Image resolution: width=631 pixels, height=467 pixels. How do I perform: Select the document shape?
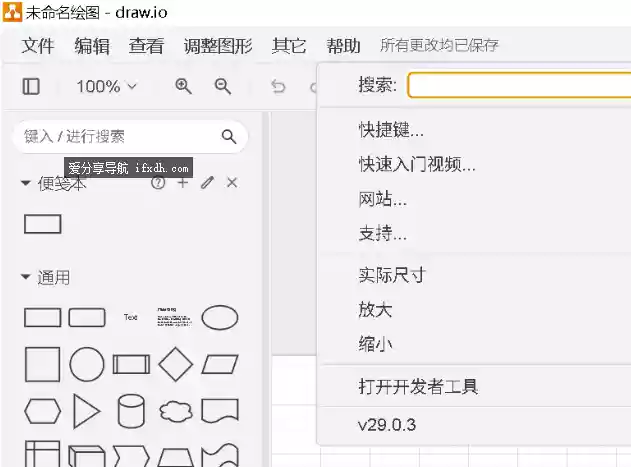click(220, 411)
